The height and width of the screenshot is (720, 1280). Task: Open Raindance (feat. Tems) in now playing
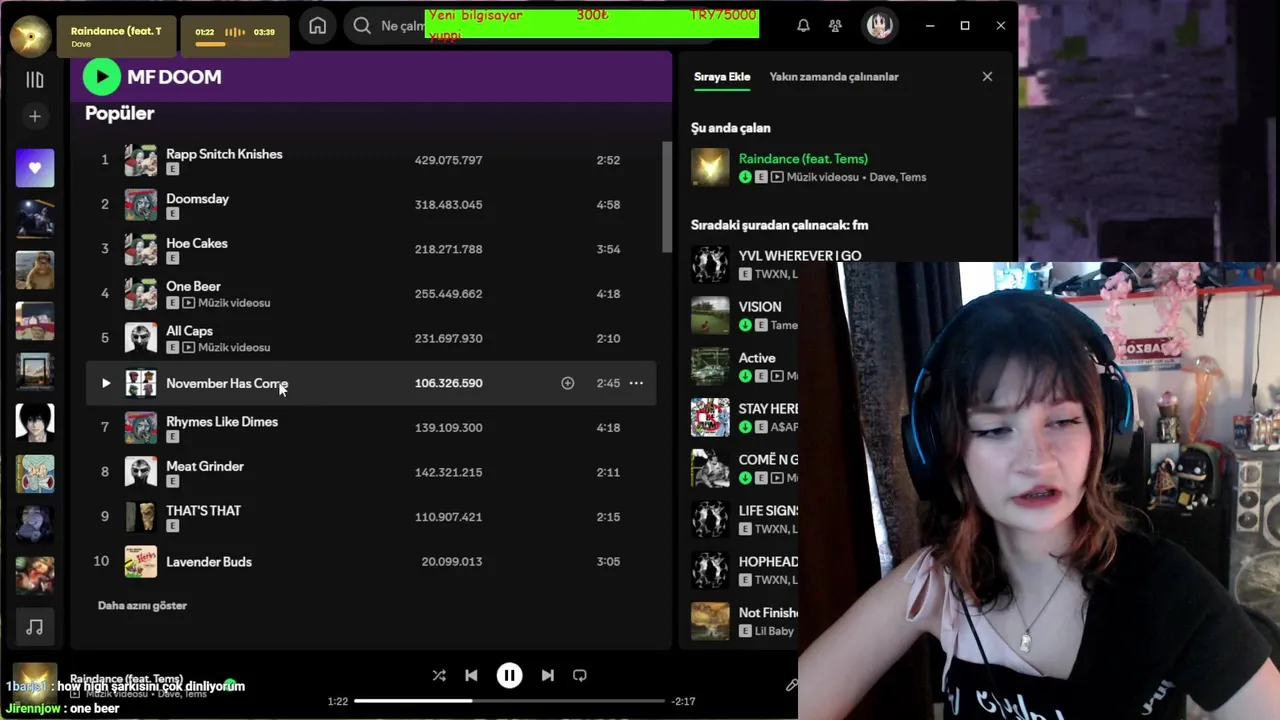pos(803,159)
